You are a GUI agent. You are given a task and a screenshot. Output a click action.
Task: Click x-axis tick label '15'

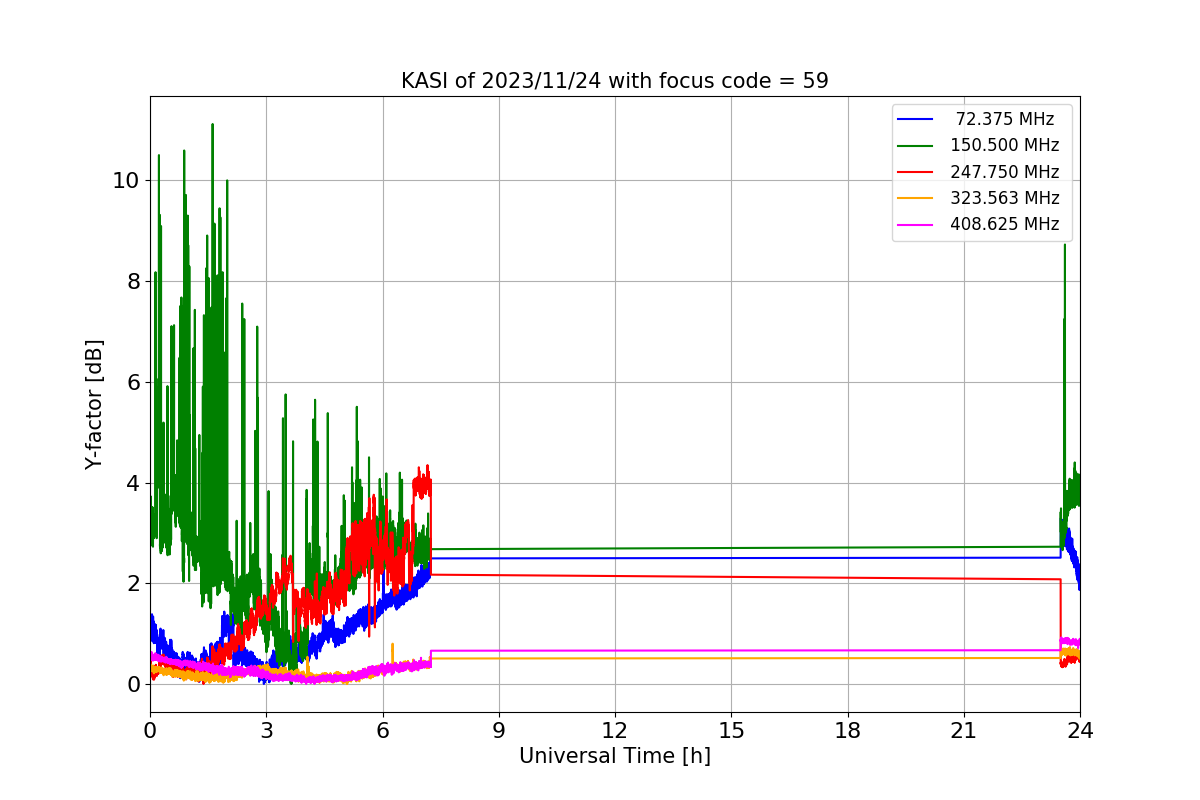(x=731, y=731)
